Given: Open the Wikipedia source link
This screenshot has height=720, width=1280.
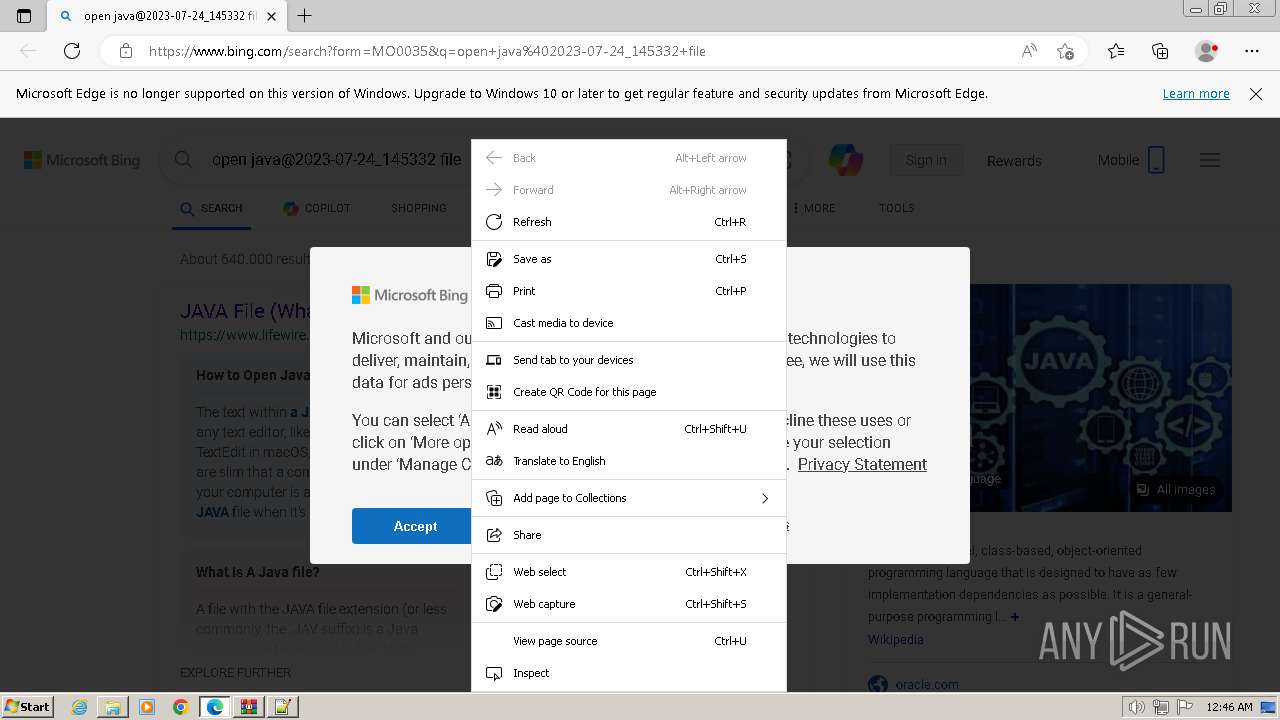Looking at the screenshot, I should (895, 639).
